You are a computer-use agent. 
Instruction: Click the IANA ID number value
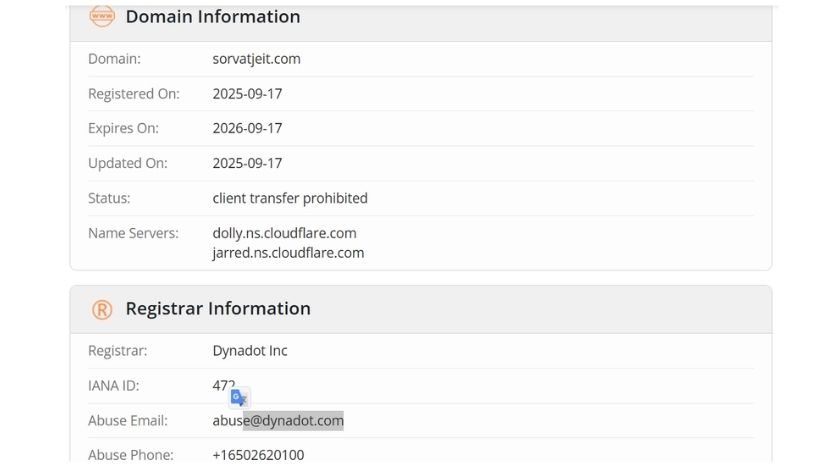coord(223,385)
